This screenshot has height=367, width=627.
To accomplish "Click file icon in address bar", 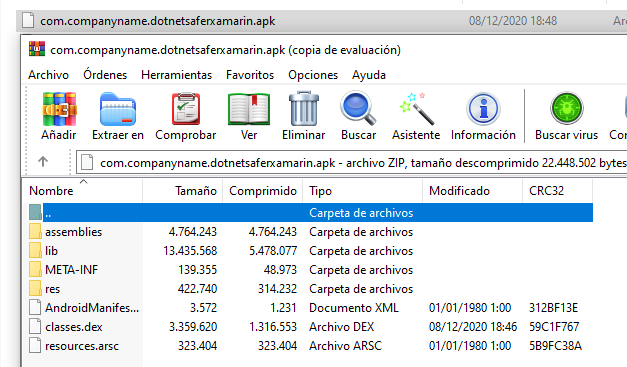I will [x=87, y=162].
